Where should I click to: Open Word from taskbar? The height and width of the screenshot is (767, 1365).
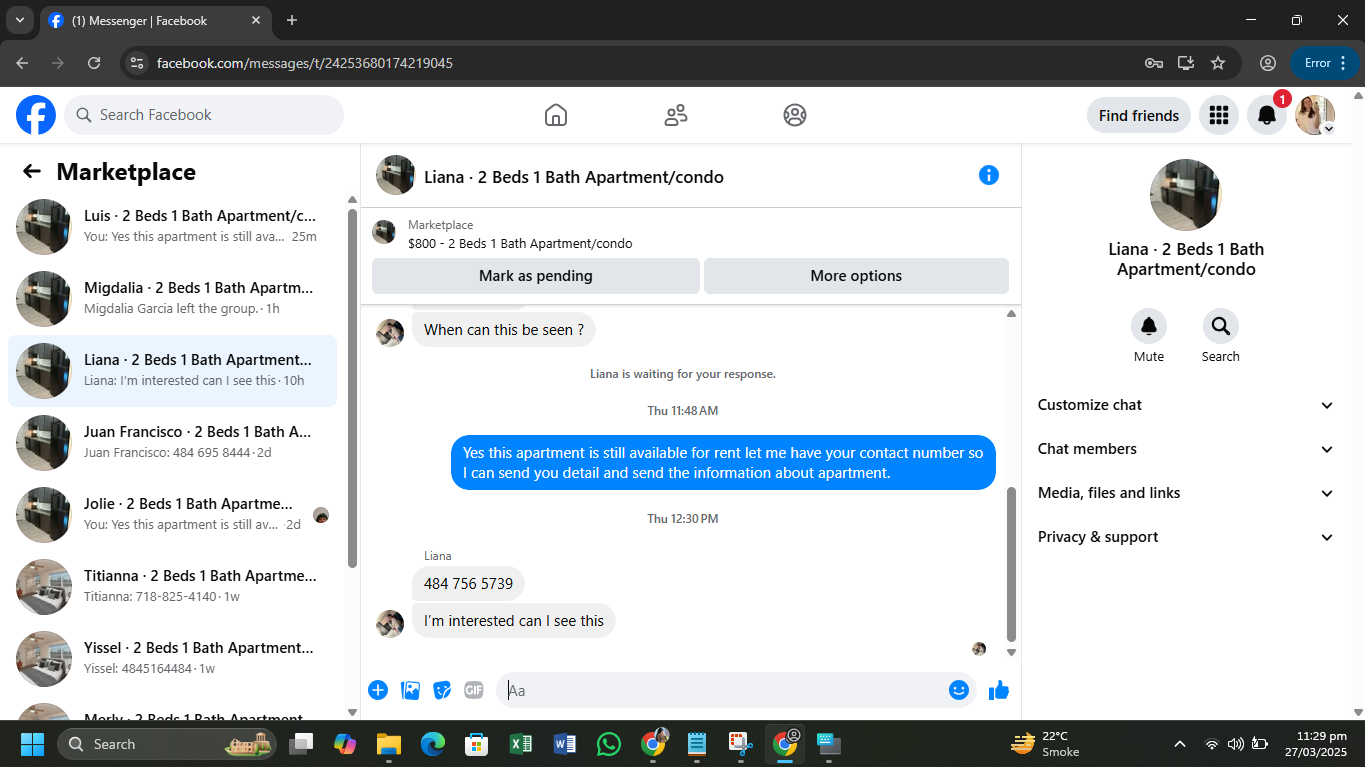[x=564, y=744]
